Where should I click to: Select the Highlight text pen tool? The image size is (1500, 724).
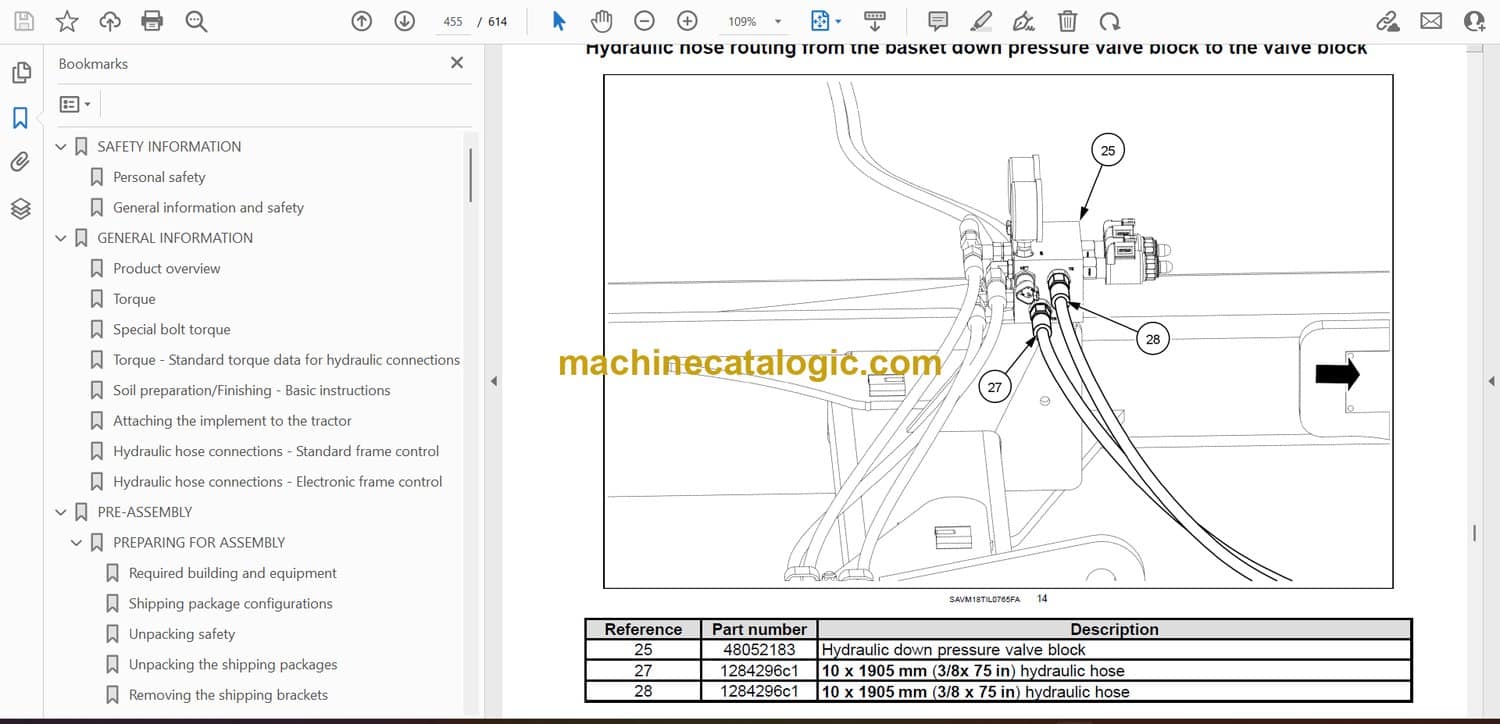(981, 21)
